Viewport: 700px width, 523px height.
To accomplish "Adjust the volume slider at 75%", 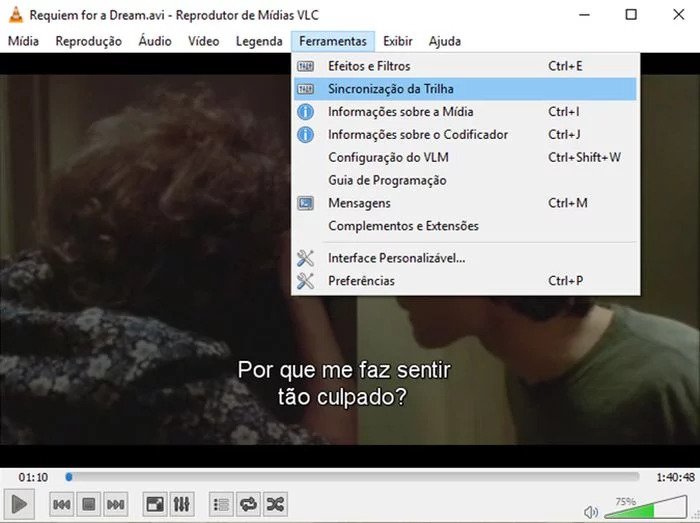I will (646, 507).
